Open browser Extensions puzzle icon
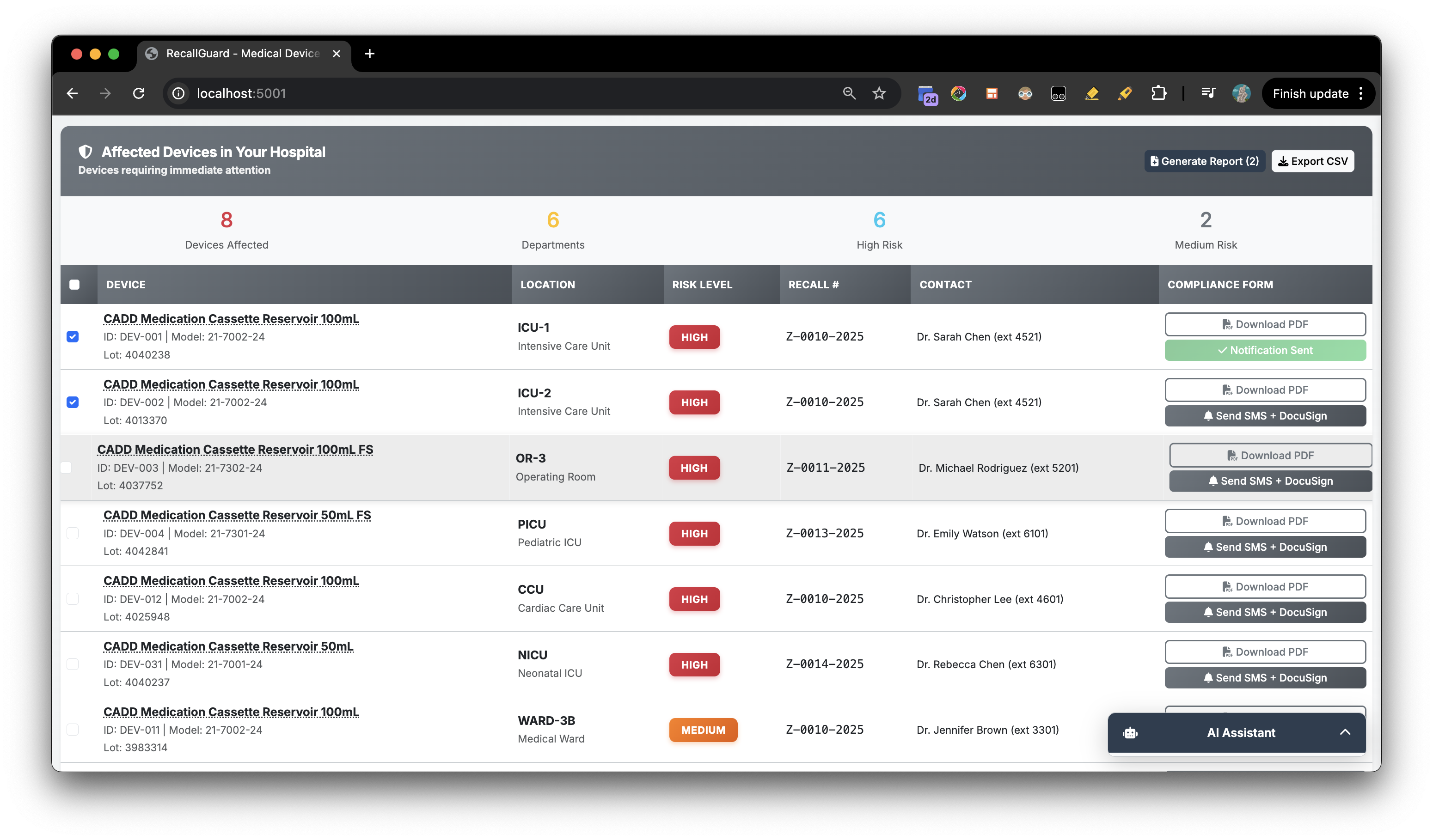Image resolution: width=1433 pixels, height=840 pixels. coord(1158,93)
